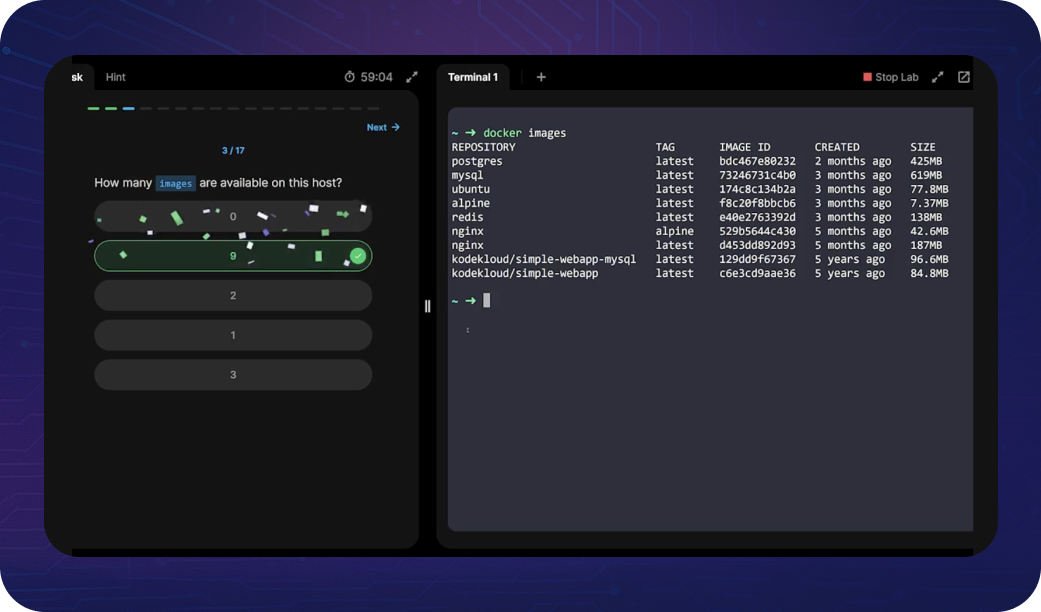Click the highlighted 'images' keyword in question
The image size is (1041, 612).
(175, 183)
